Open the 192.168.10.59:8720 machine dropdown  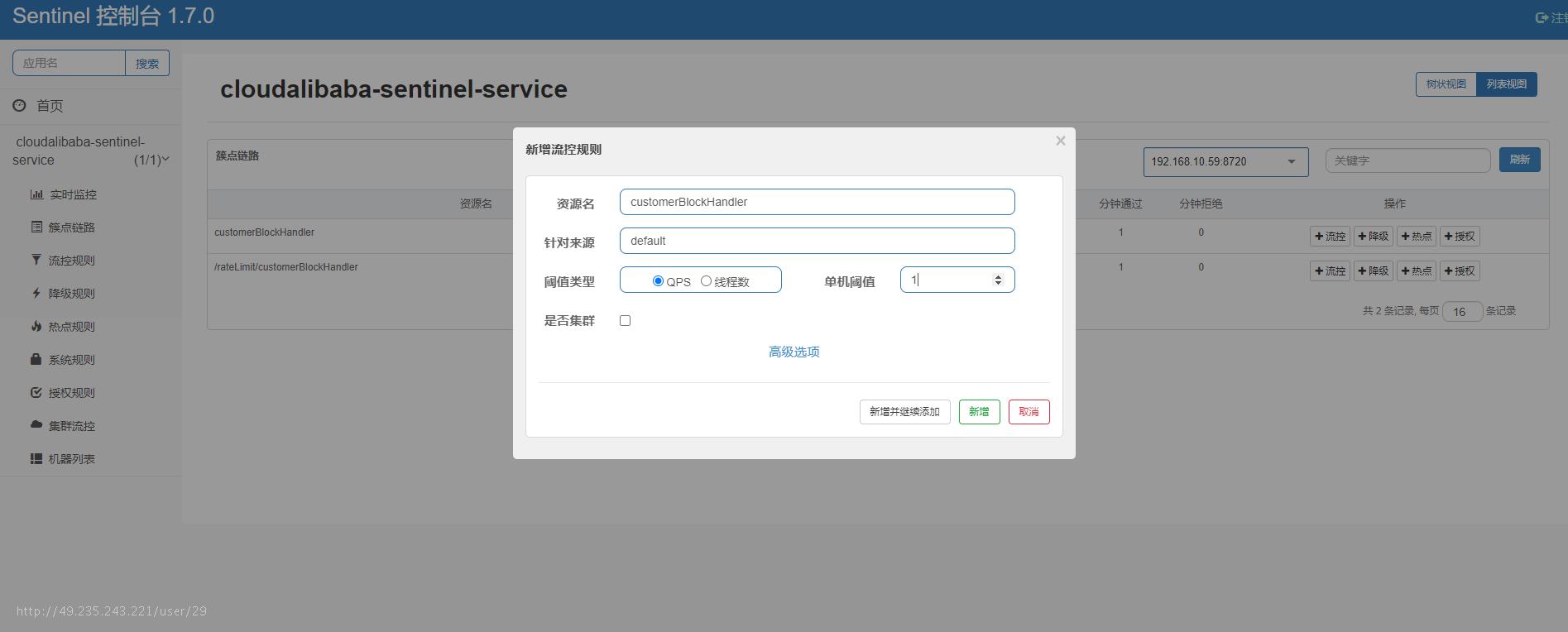[1225, 161]
